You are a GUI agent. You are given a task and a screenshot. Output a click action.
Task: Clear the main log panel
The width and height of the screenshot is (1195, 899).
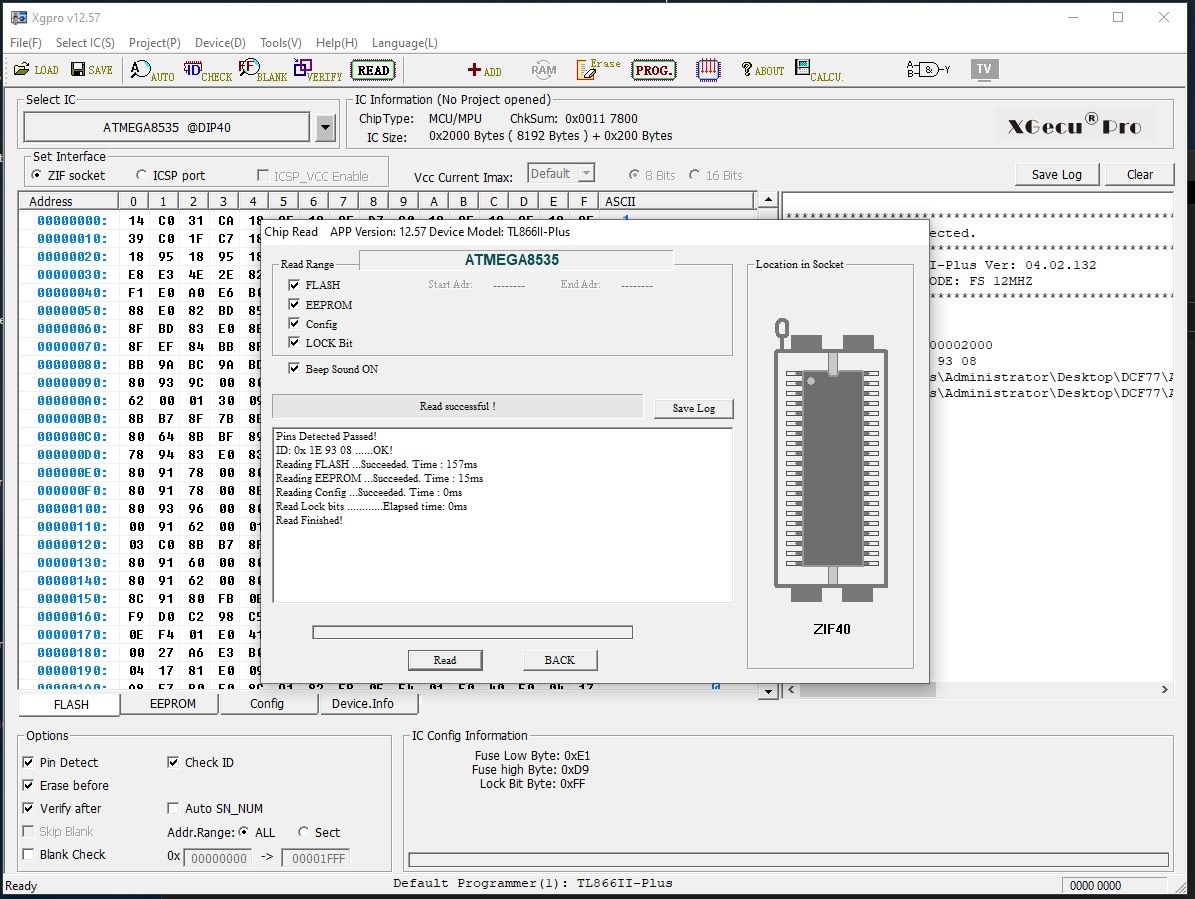click(x=1139, y=174)
